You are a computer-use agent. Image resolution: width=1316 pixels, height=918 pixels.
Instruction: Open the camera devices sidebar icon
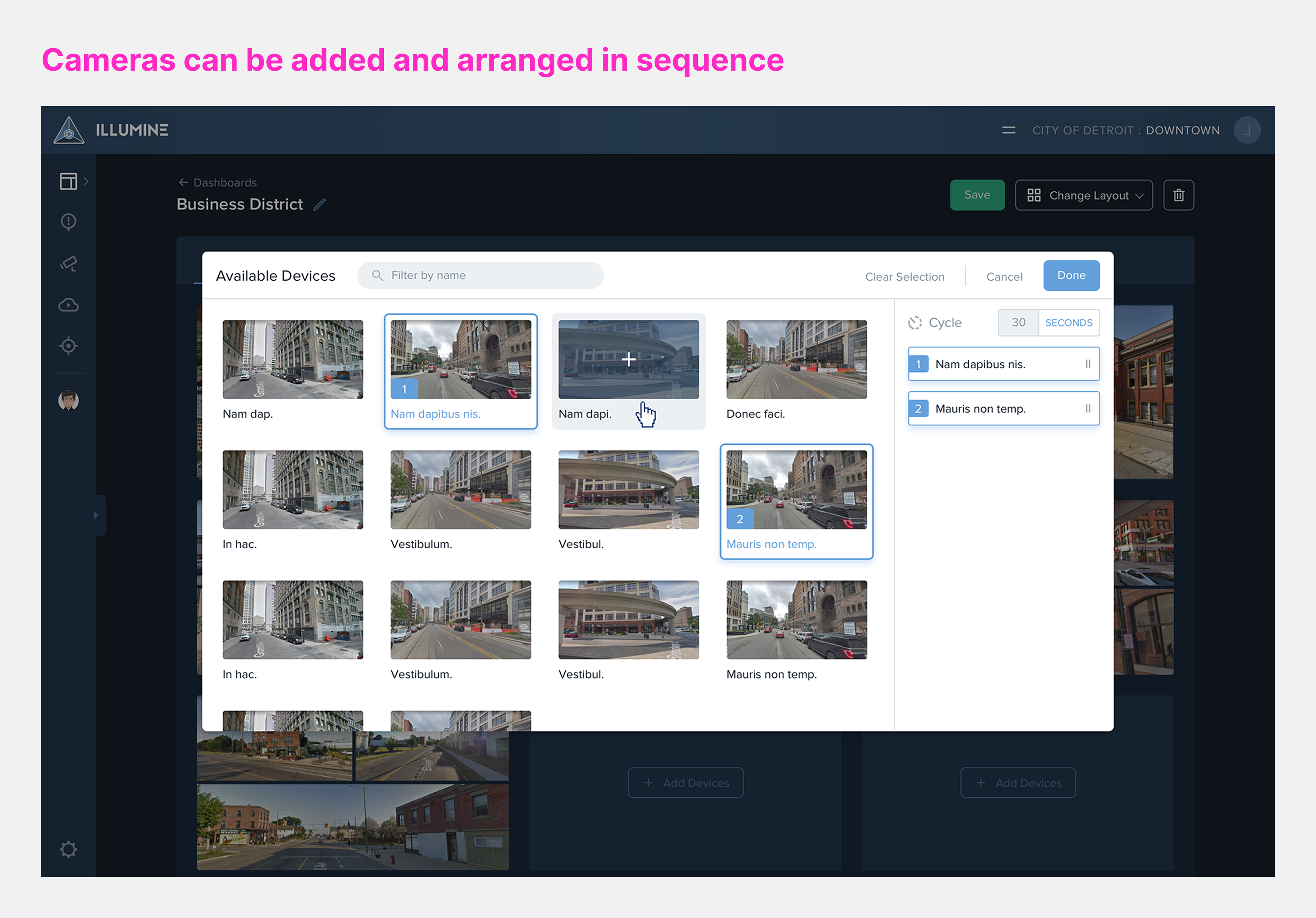(x=68, y=264)
